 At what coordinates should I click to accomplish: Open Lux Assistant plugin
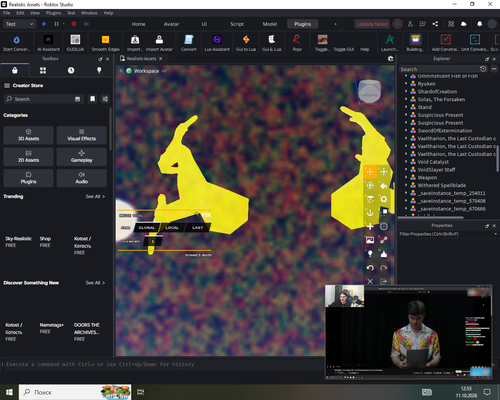point(217,43)
